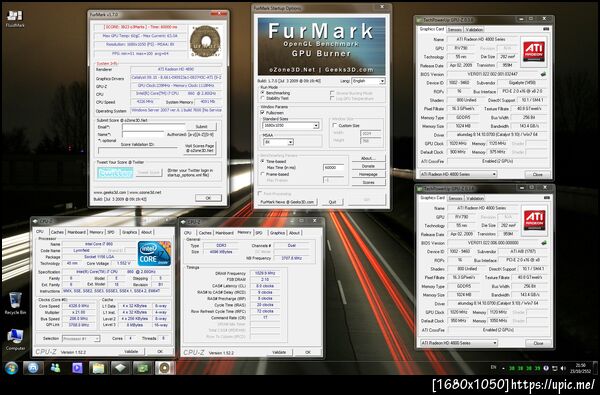Open the card selector dropdown in lower GPU-Z
This screenshot has width=600, height=395.
pyautogui.click(x=458, y=343)
